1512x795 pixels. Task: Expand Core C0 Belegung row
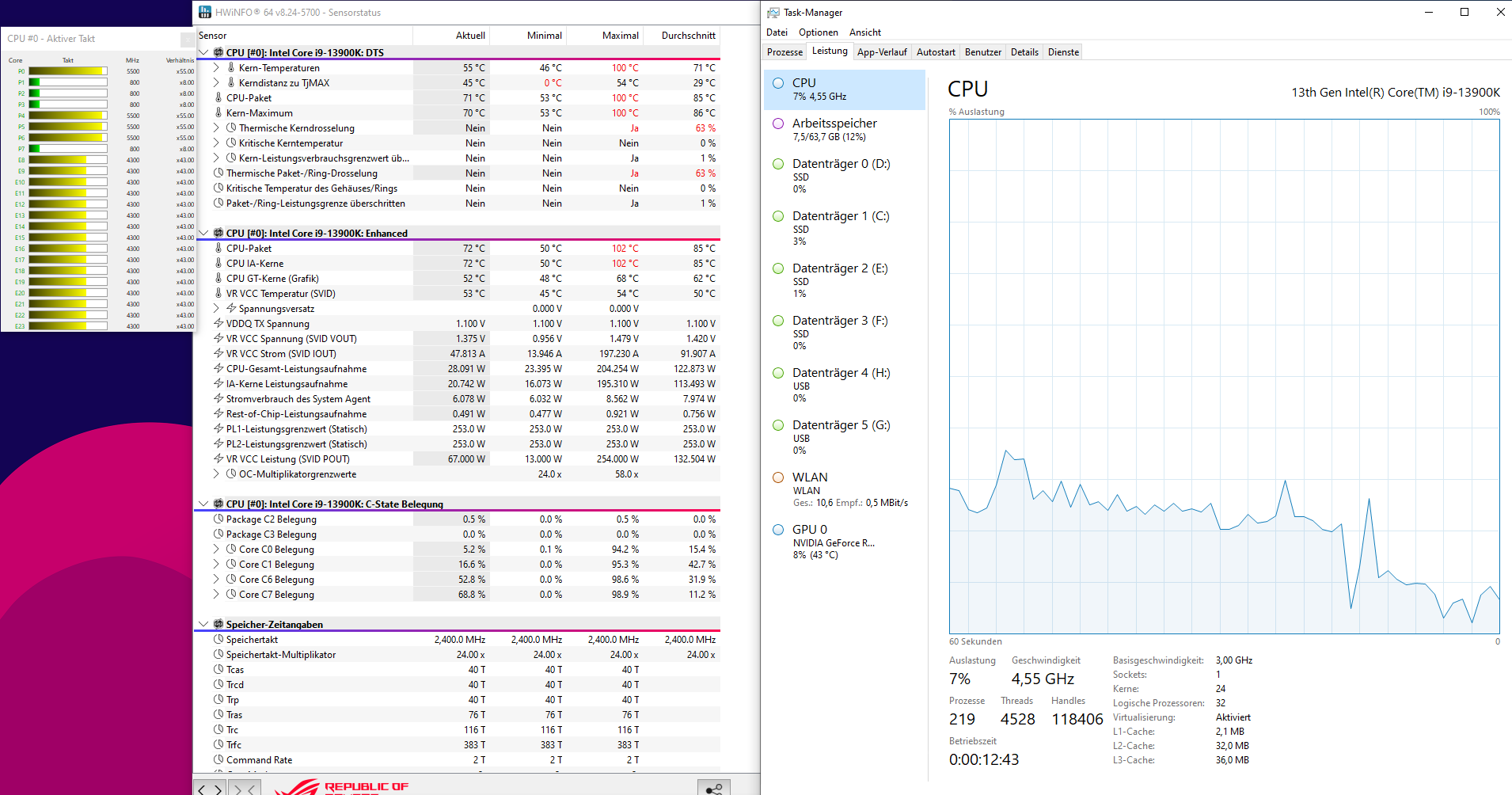[216, 549]
